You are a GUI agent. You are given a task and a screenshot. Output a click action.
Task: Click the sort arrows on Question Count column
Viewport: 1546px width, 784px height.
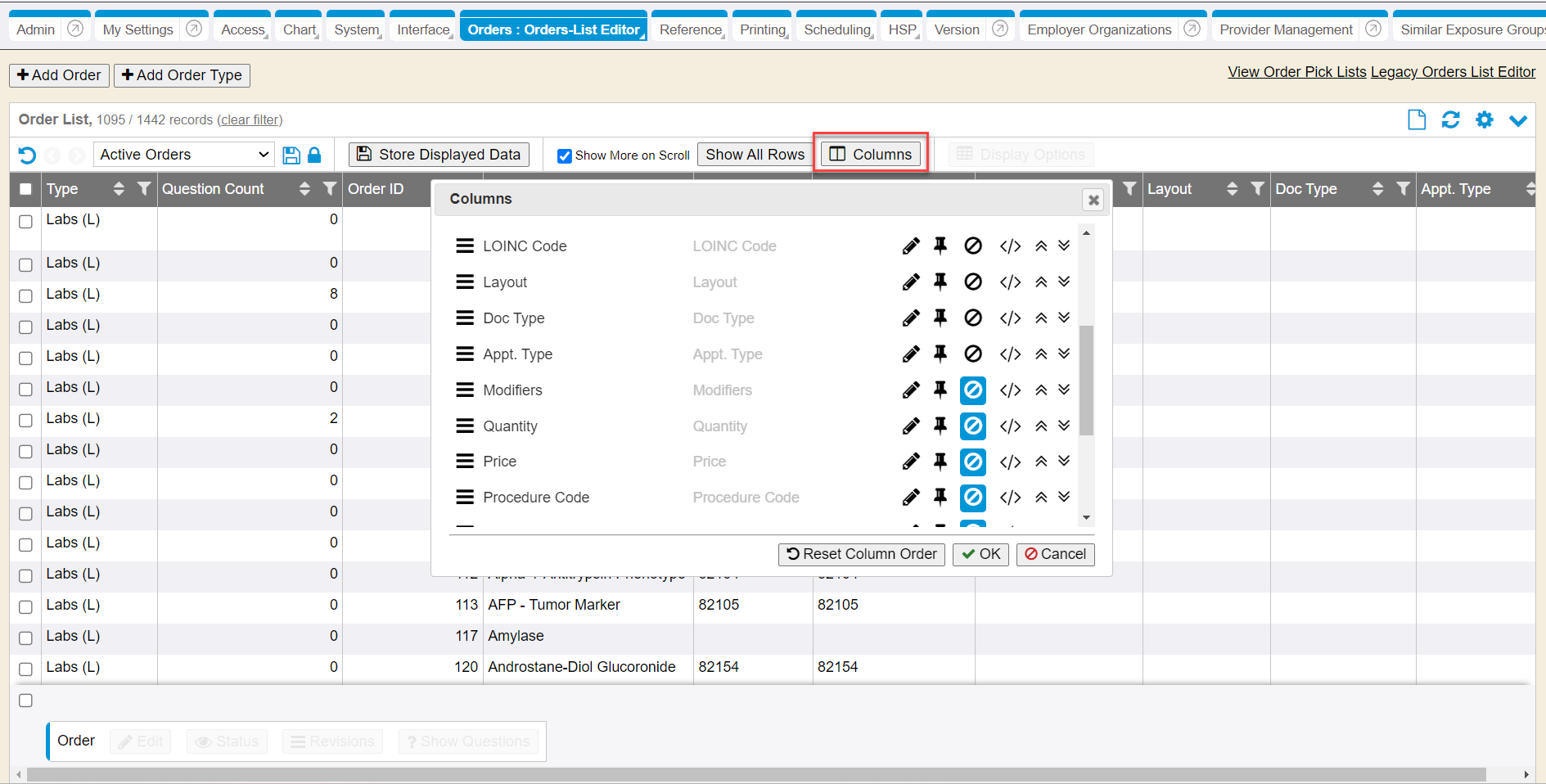tap(304, 189)
